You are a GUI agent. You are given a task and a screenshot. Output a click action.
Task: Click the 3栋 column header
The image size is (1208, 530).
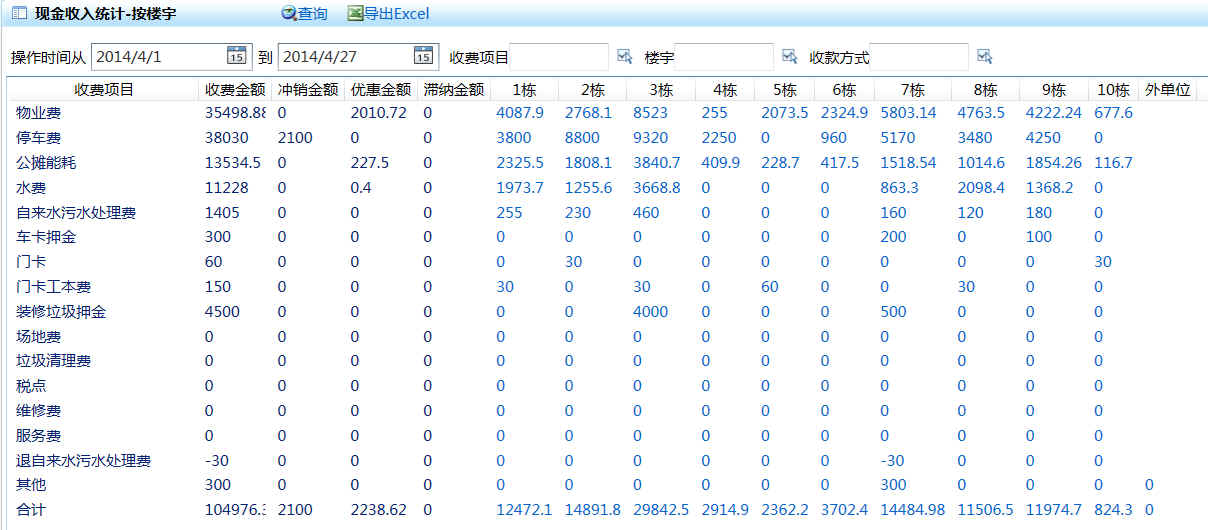click(660, 90)
